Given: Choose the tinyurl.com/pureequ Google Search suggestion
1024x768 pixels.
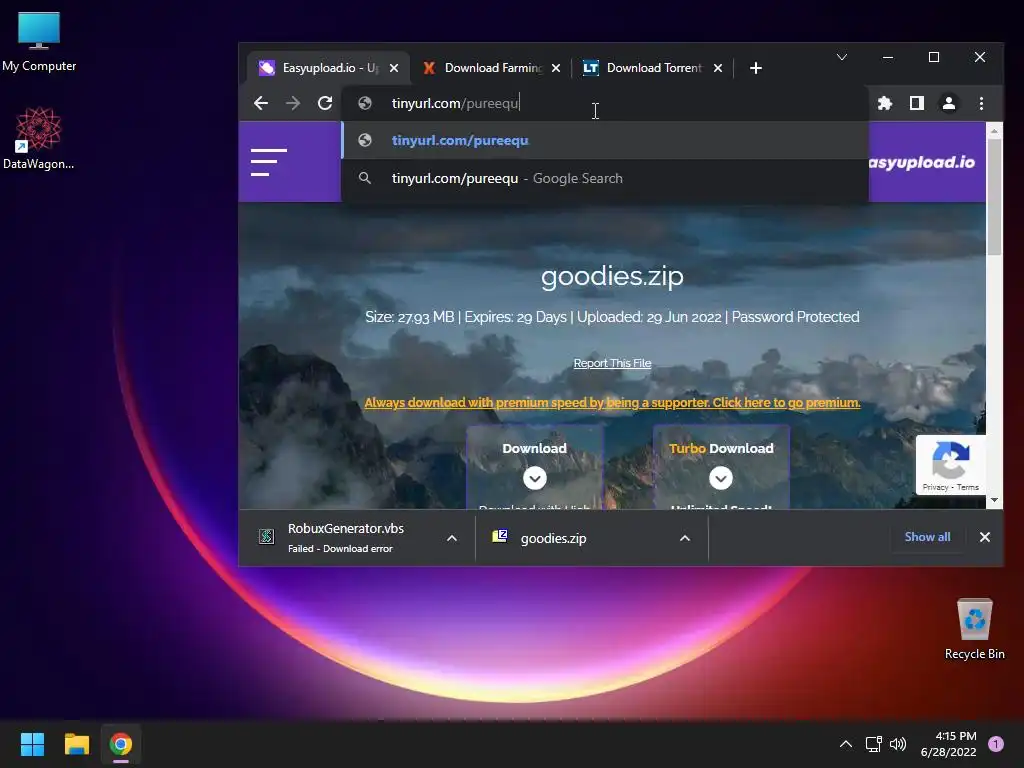Looking at the screenshot, I should point(605,178).
